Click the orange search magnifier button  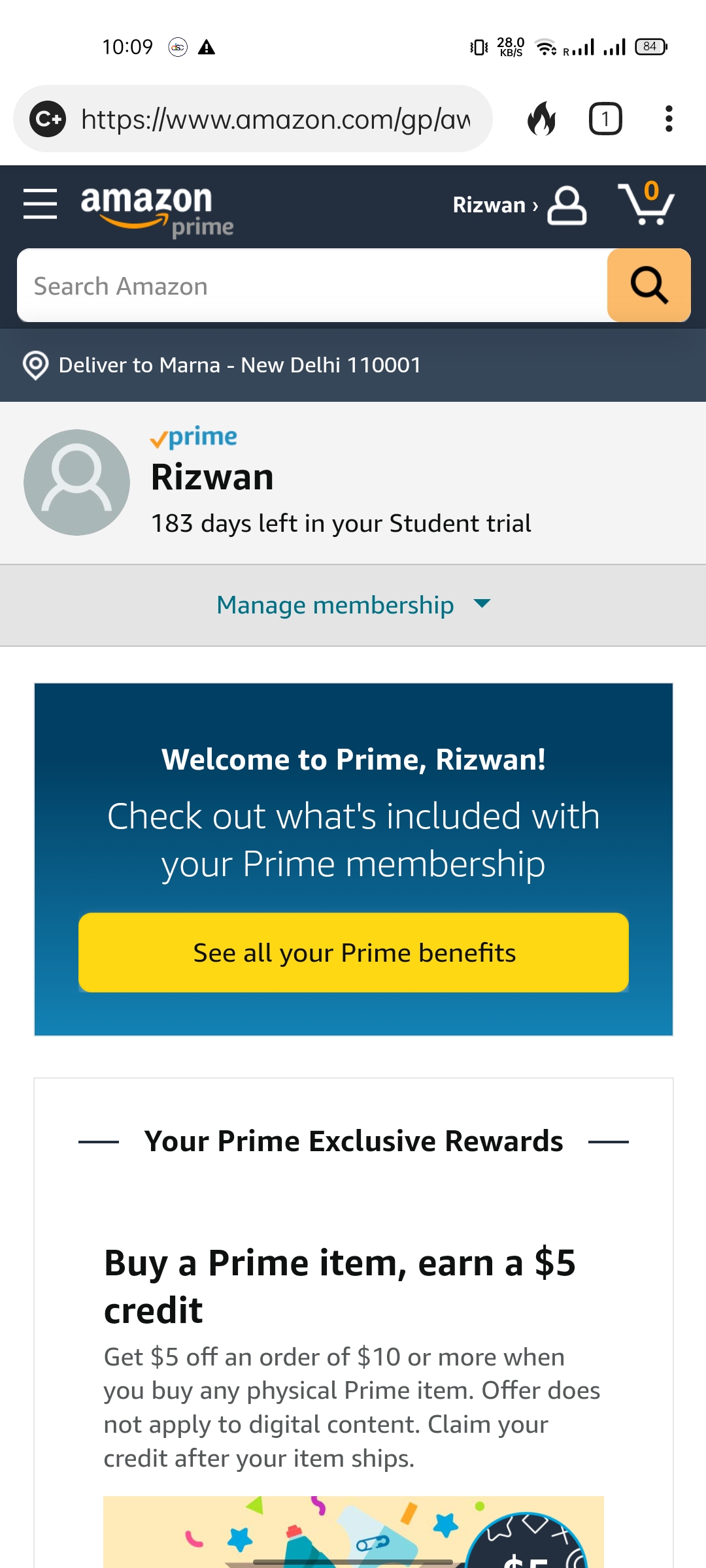648,286
